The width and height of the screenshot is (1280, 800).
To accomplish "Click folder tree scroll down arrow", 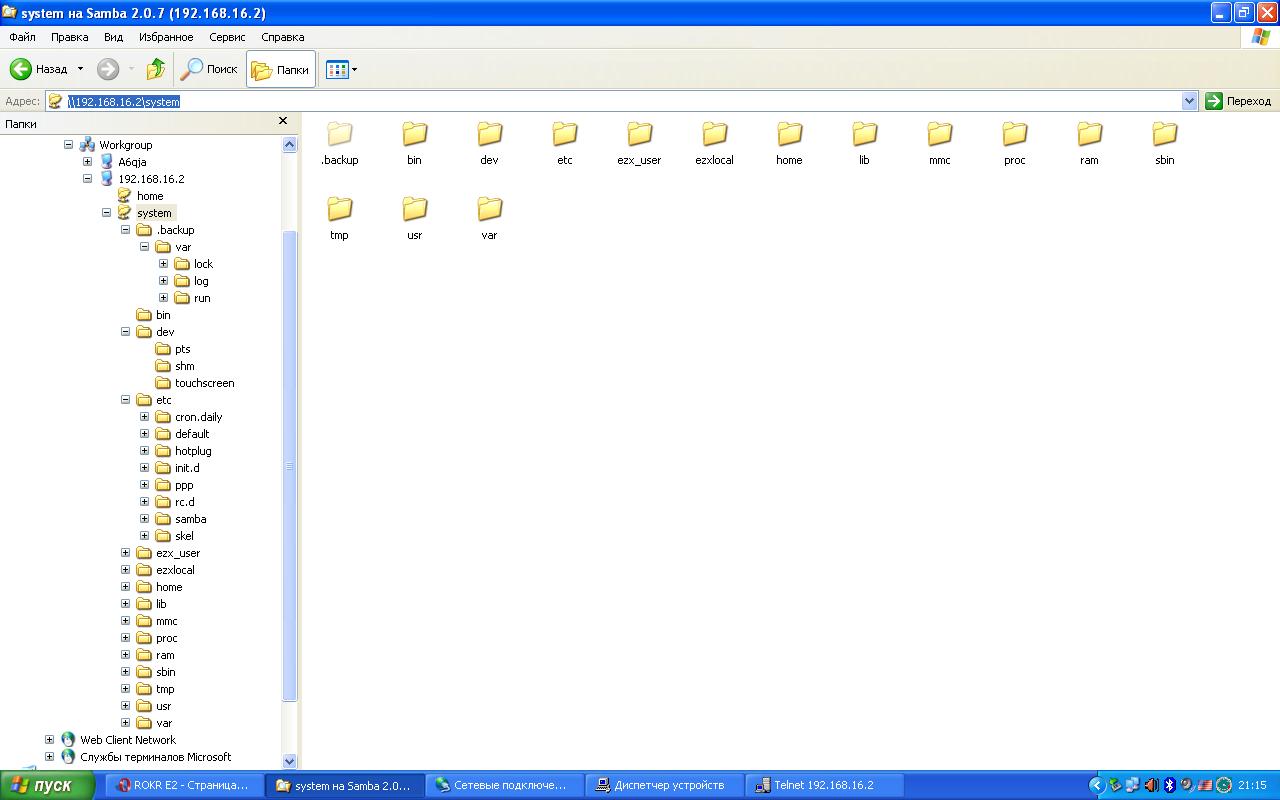I will pos(290,761).
